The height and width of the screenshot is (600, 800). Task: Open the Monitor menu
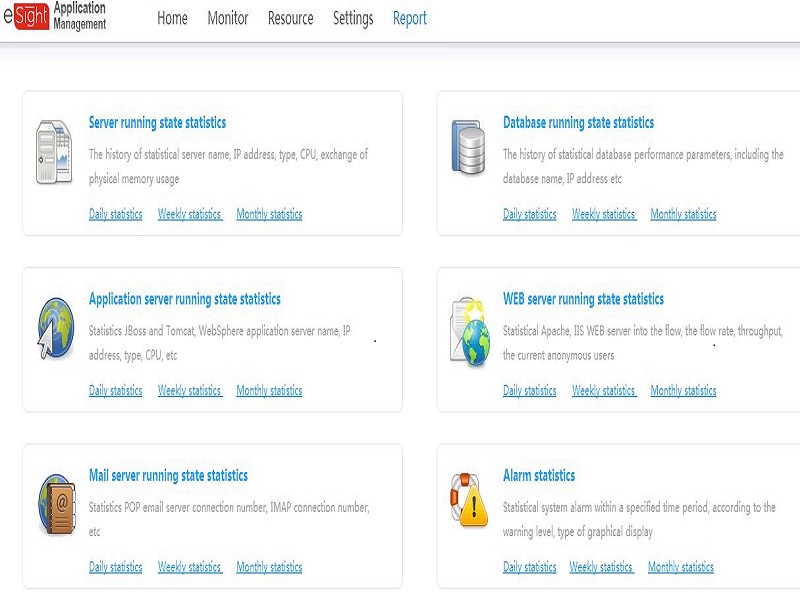click(x=228, y=18)
